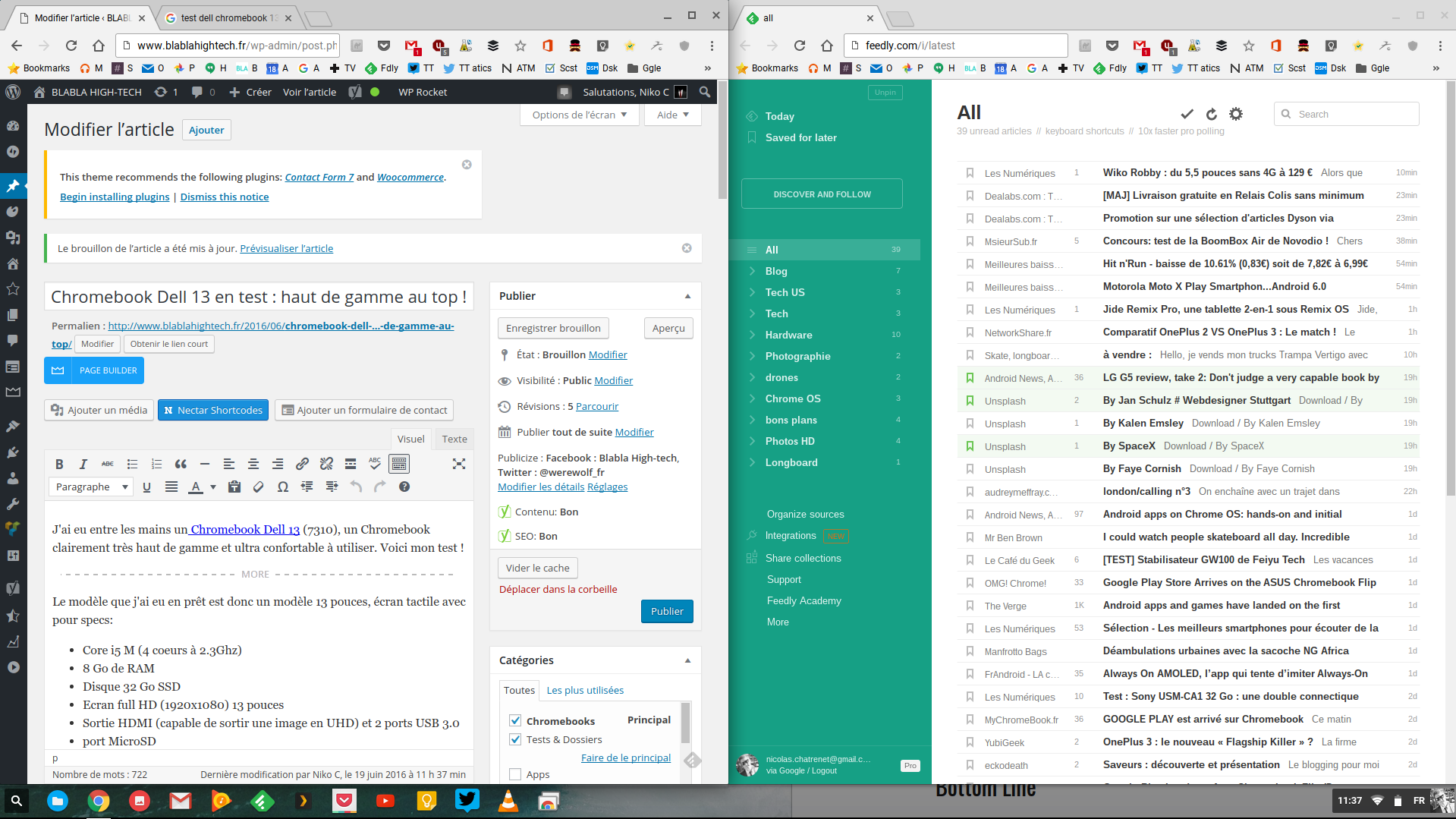Open Les plus utilisées categories tab
This screenshot has width=1456, height=819.
(x=585, y=690)
